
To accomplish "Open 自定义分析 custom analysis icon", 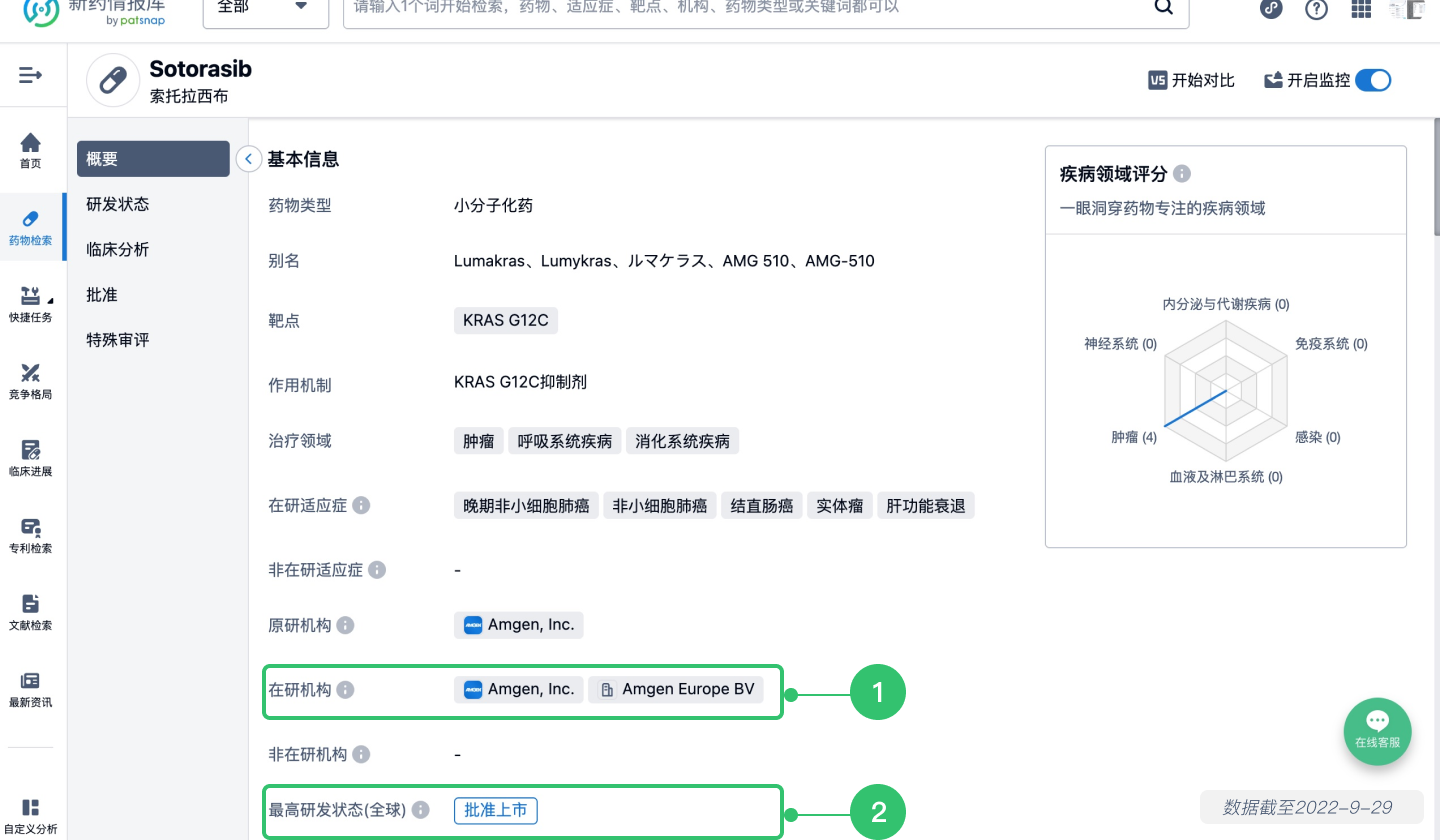I will point(31,807).
